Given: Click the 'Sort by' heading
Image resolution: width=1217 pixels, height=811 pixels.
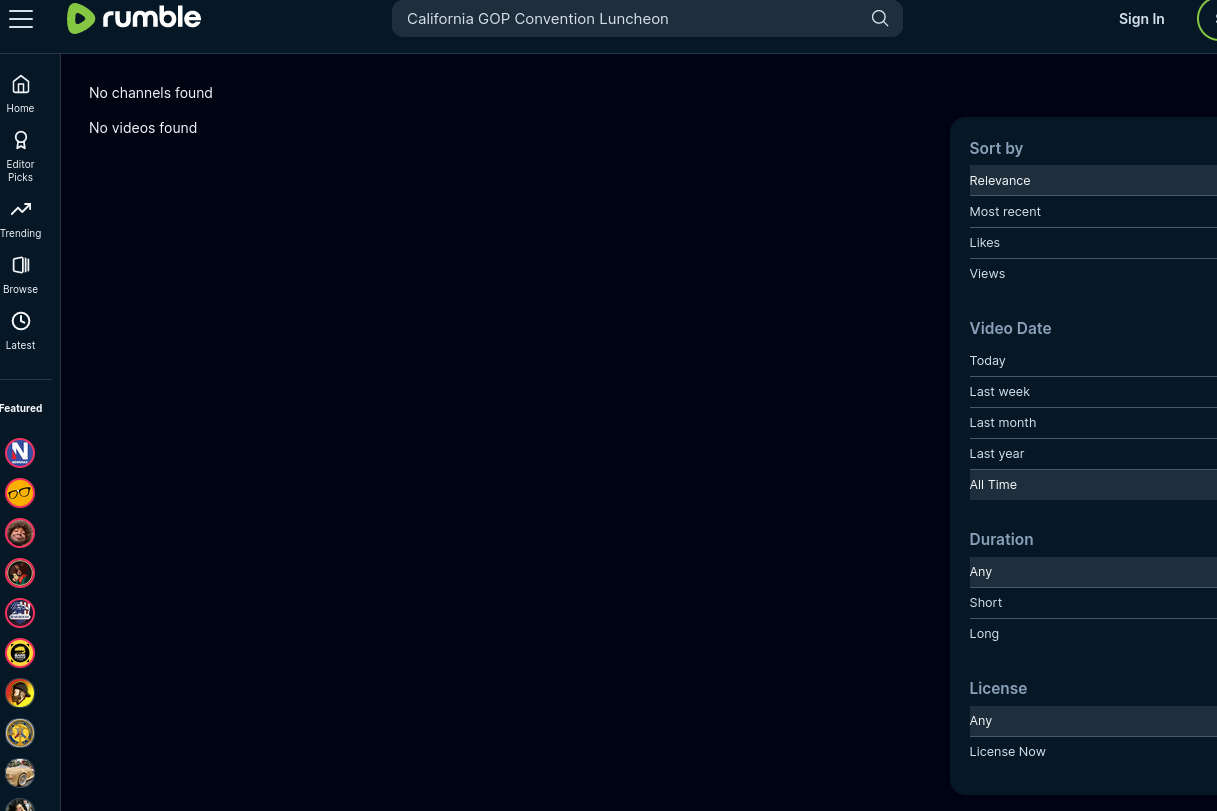Looking at the screenshot, I should (996, 148).
